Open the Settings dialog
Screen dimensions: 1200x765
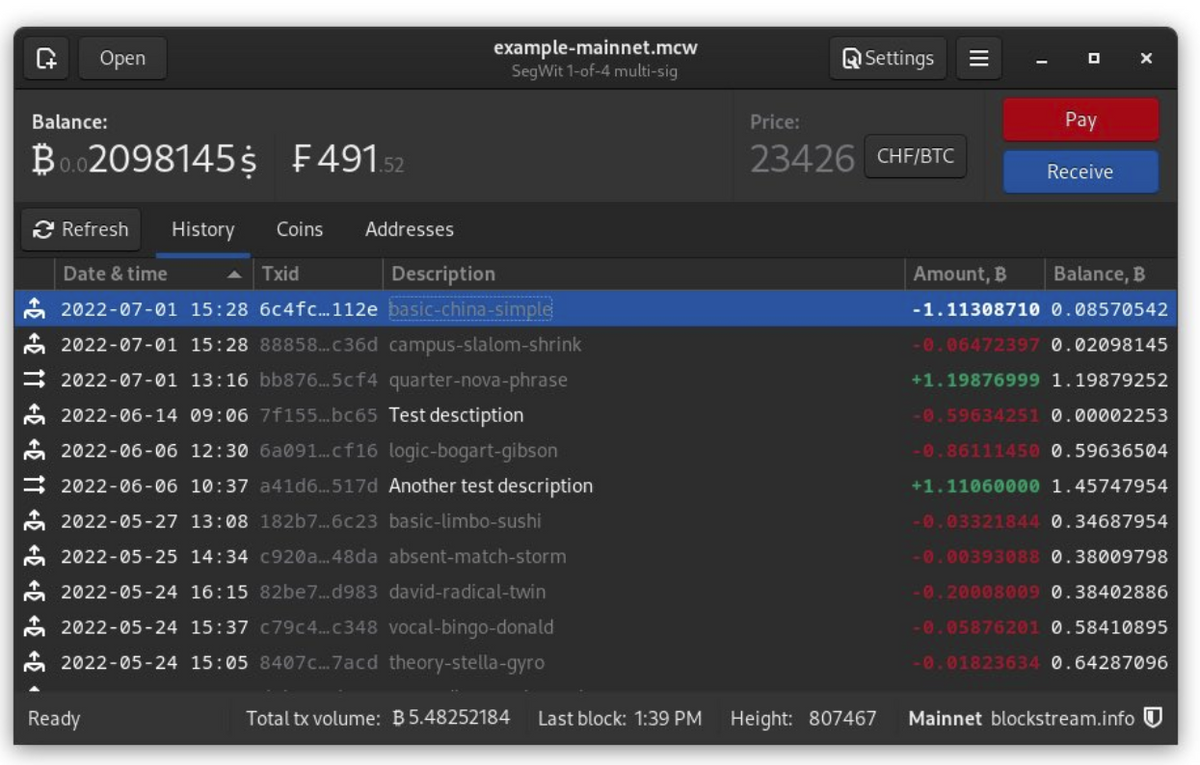click(x=887, y=59)
